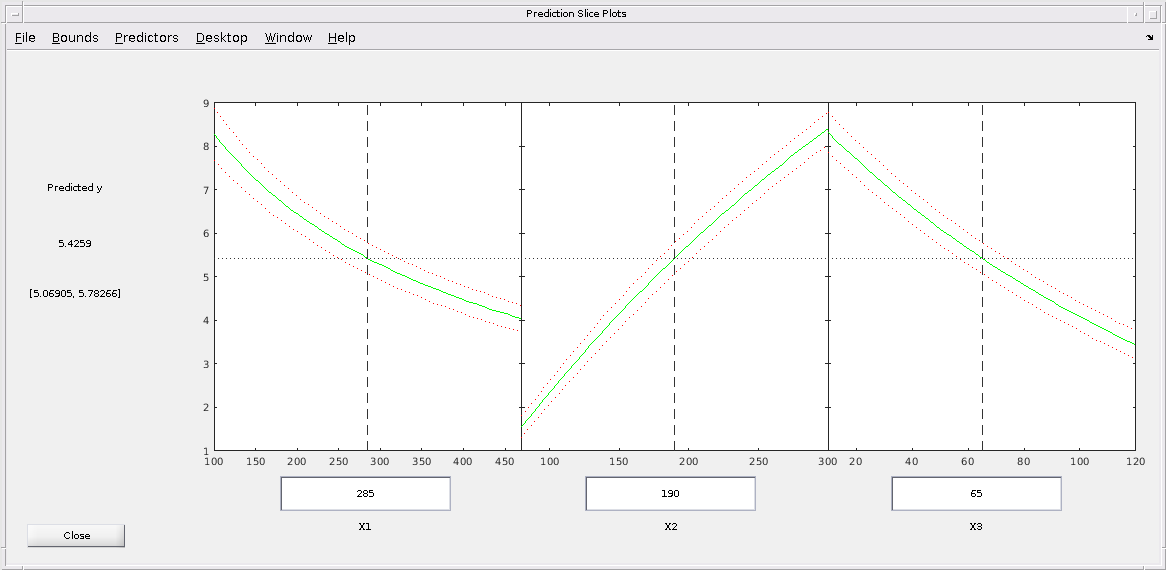Open the Help menu

click(x=341, y=37)
